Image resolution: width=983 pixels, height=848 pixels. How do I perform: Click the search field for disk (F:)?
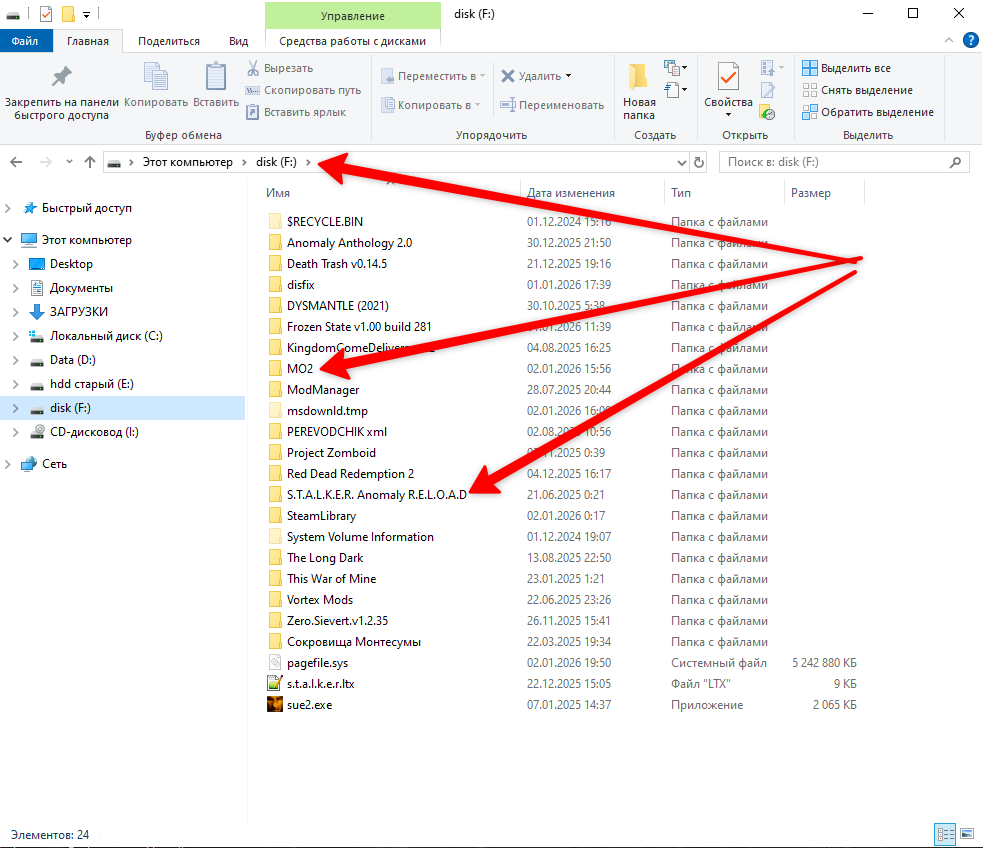(844, 162)
